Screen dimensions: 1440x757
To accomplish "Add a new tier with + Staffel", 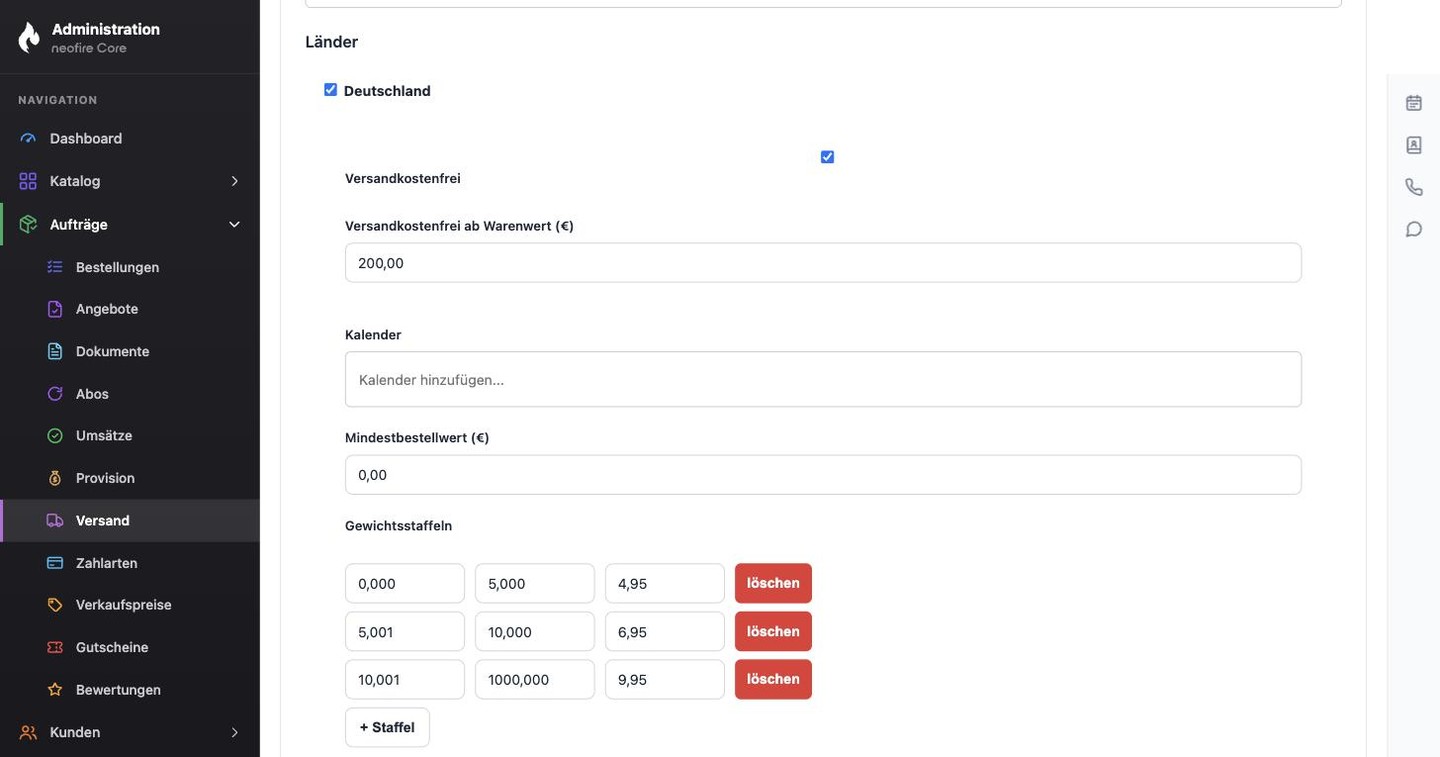I will tap(387, 728).
